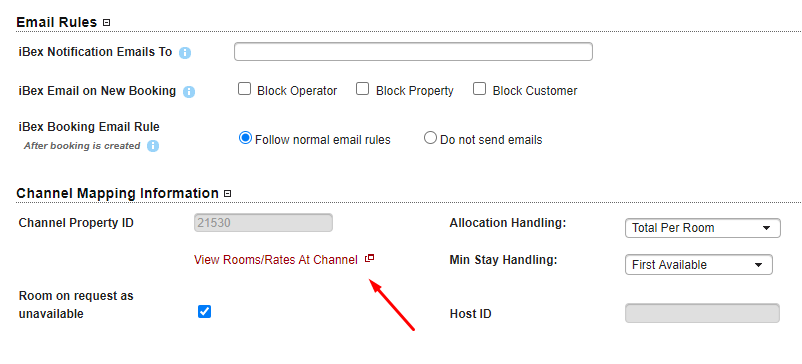Focus the iBex Notification Emails To field
Viewport: 802px width, 364px height.
[413, 52]
